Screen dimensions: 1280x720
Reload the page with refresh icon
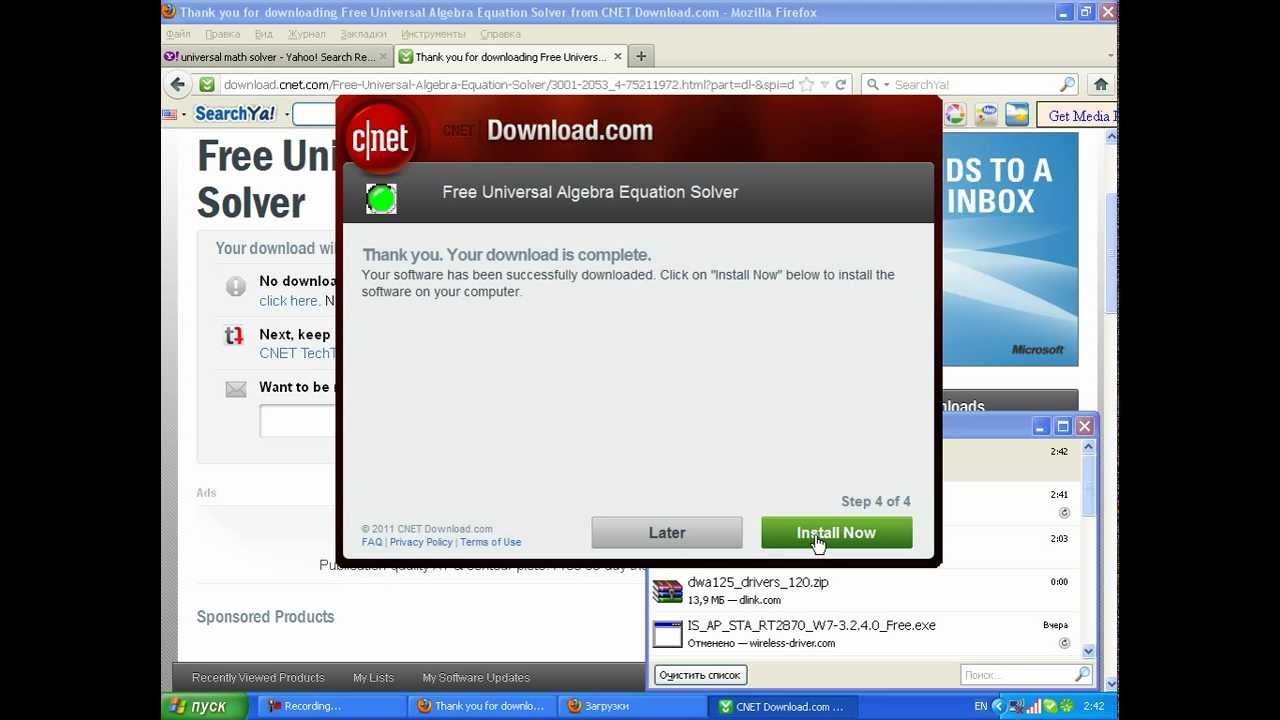pyautogui.click(x=841, y=85)
